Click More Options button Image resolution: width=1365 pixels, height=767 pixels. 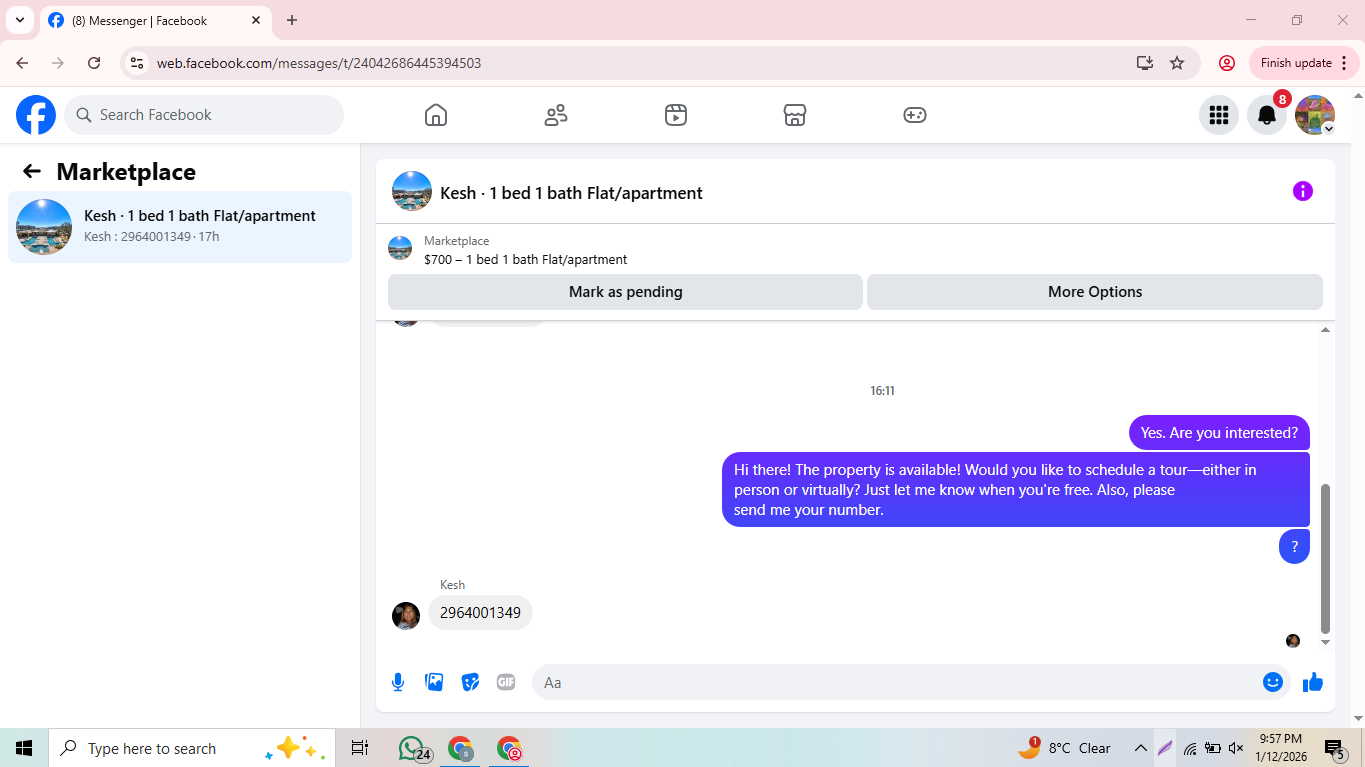click(x=1095, y=292)
